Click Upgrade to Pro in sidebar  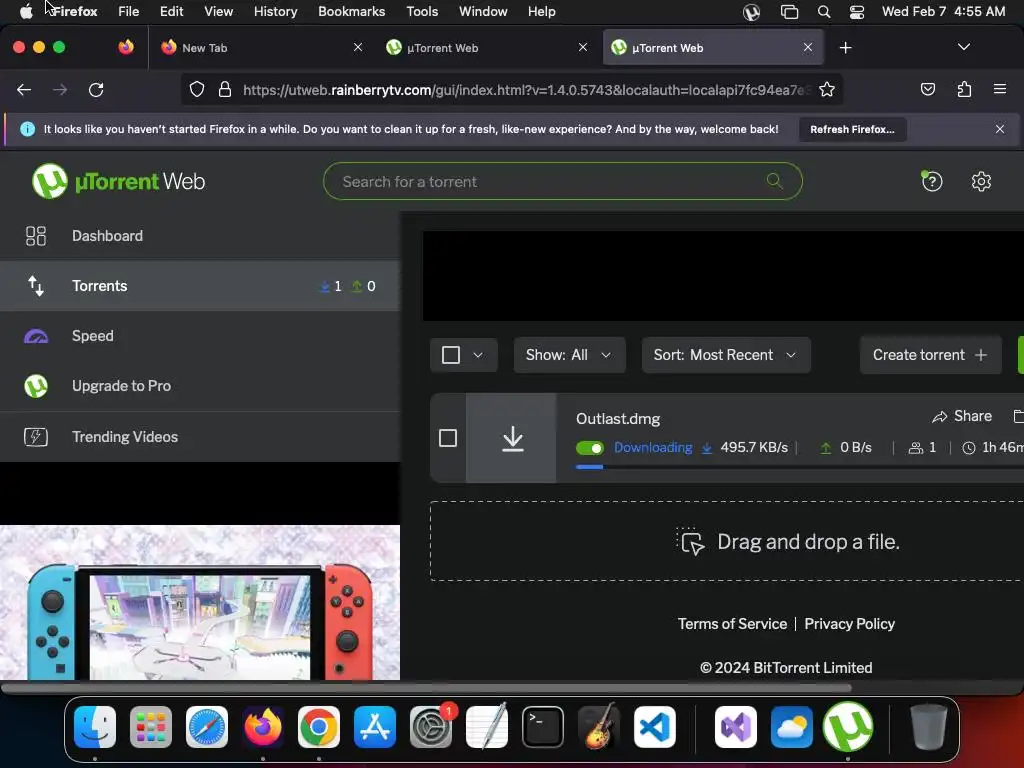(x=200, y=386)
